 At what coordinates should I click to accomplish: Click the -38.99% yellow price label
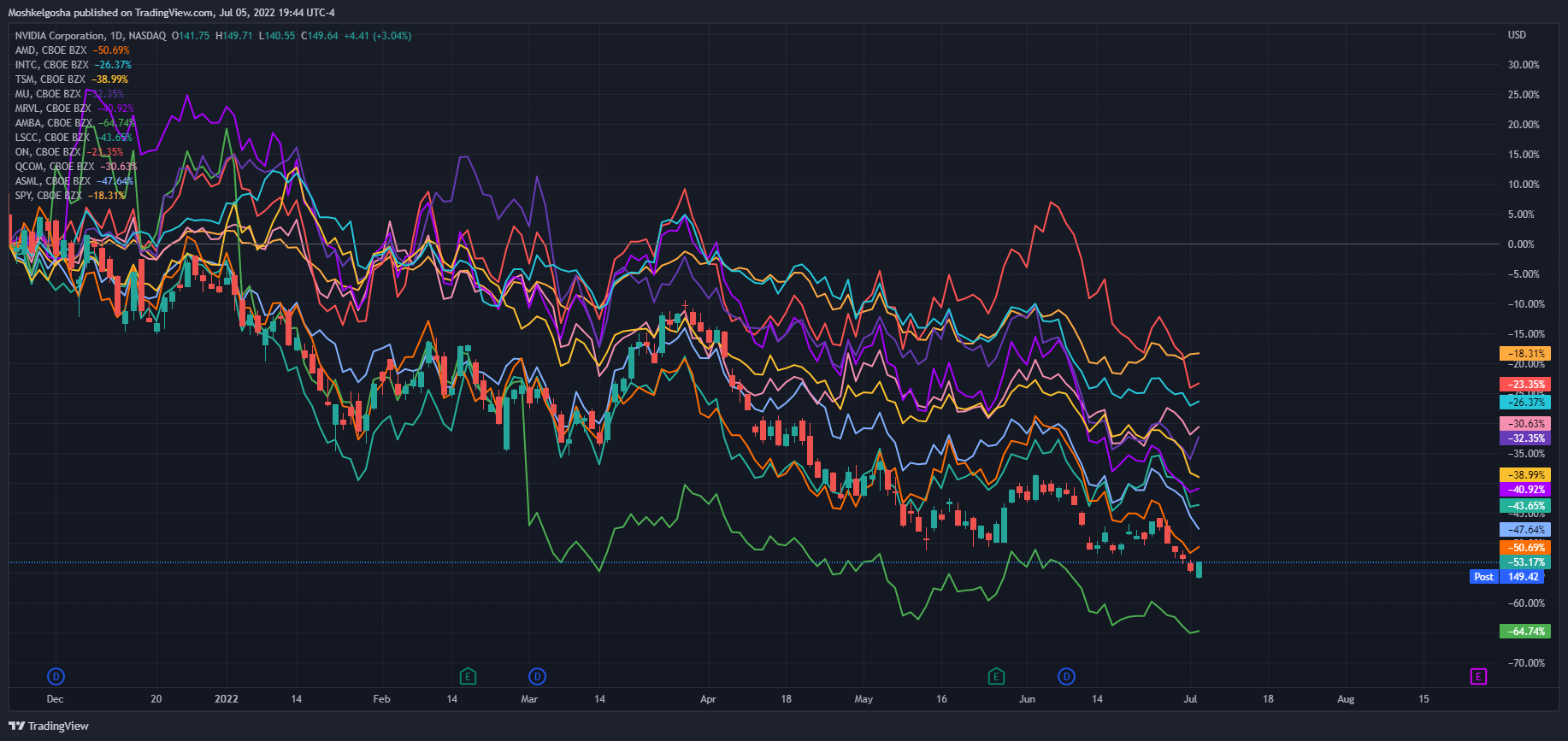click(x=1525, y=474)
